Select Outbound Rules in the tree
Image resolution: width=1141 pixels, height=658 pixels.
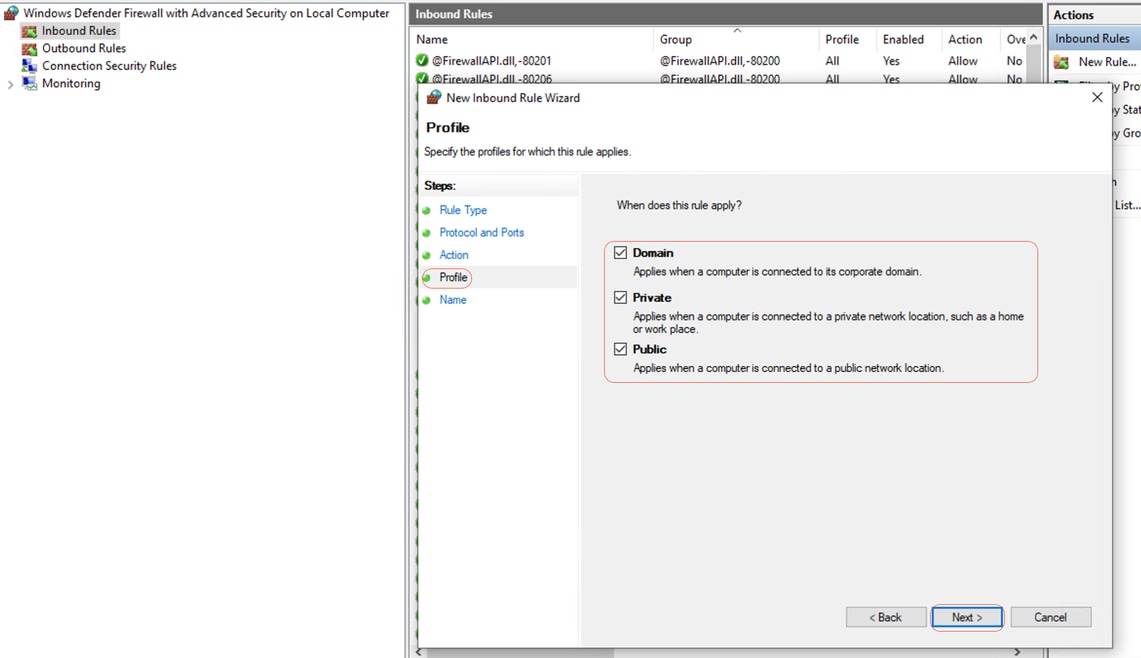point(84,49)
